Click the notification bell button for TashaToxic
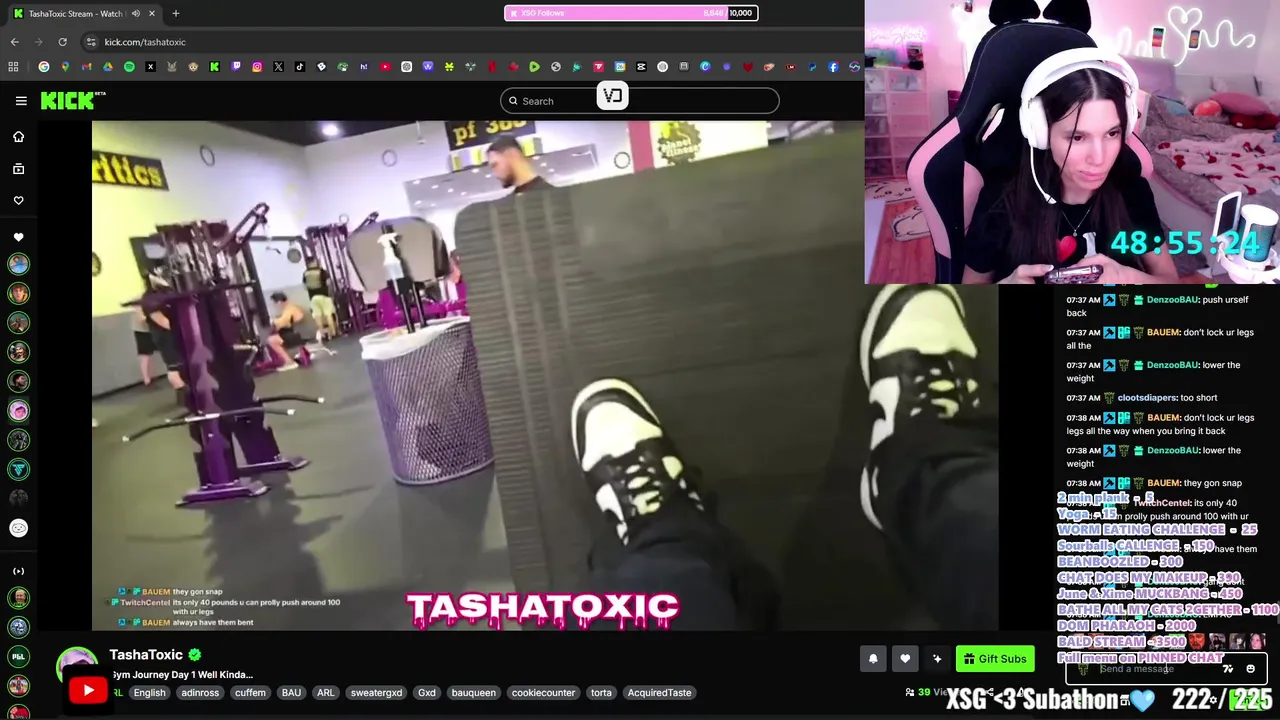 (x=873, y=658)
